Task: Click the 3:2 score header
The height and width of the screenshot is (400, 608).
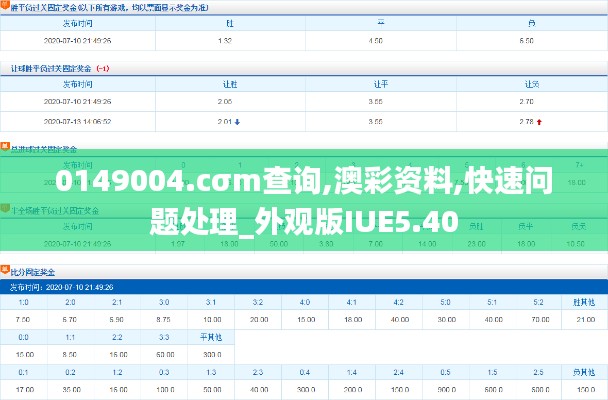Action: [258, 302]
